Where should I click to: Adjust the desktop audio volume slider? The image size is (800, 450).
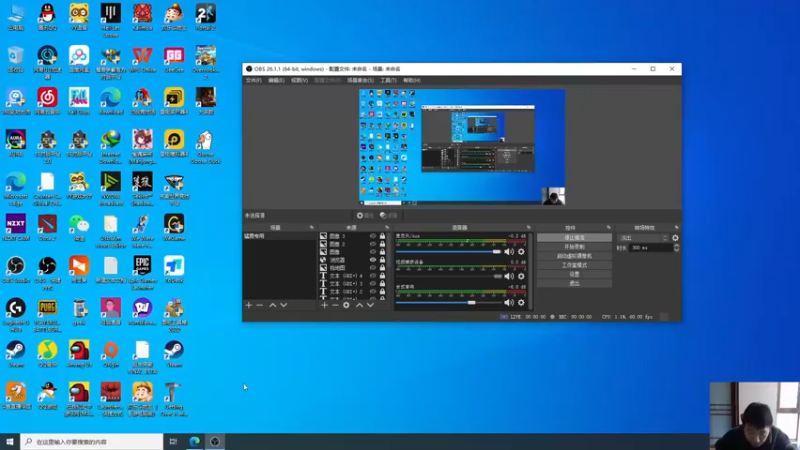click(x=448, y=303)
